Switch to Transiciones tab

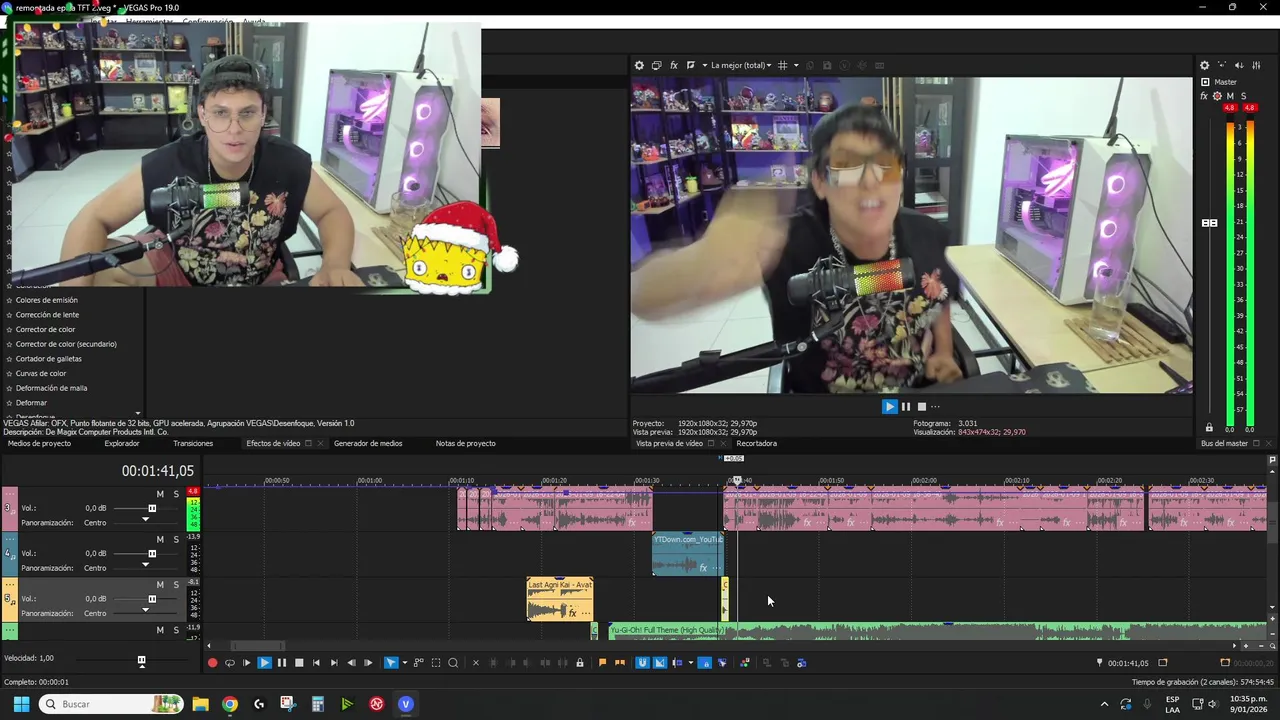[193, 443]
